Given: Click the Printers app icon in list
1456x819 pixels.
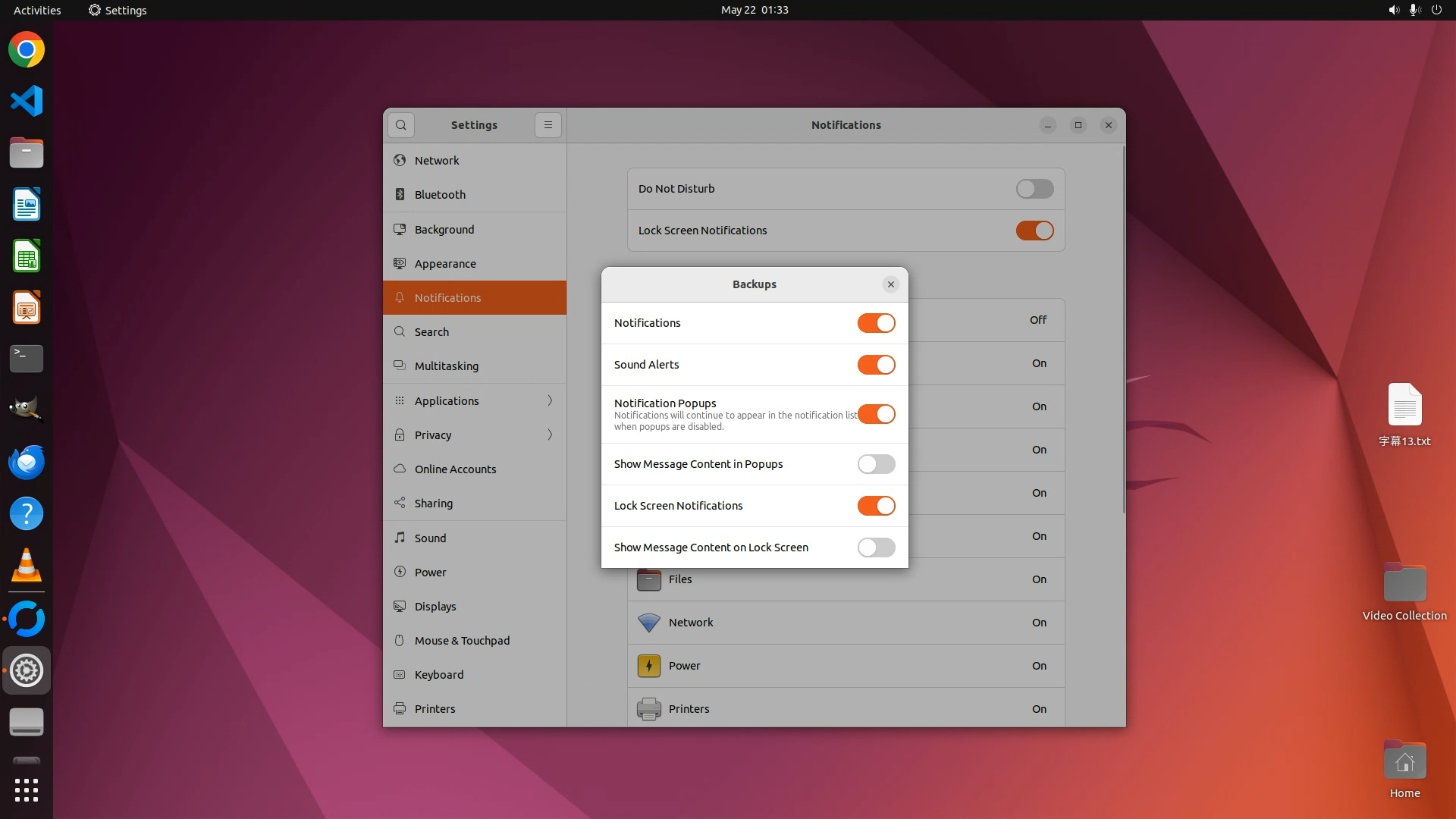Looking at the screenshot, I should click(x=649, y=709).
